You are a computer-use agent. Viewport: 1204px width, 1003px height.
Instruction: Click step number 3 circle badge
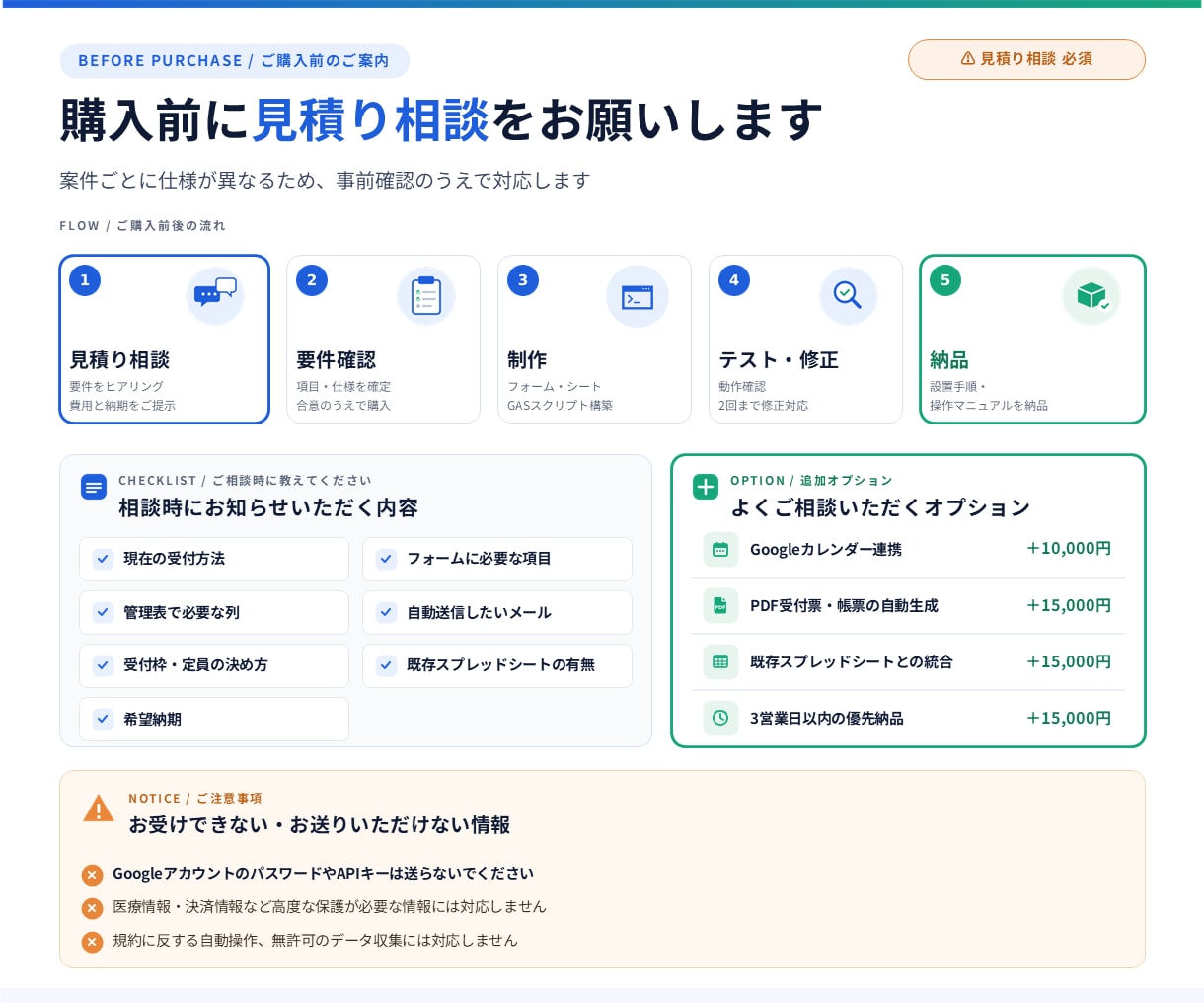click(523, 280)
